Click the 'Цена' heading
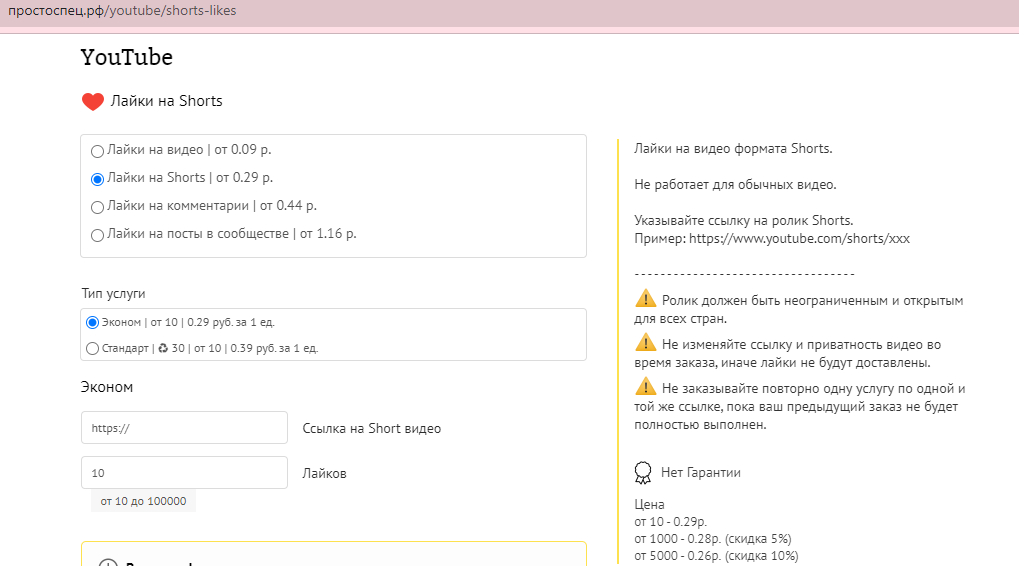 click(649, 504)
